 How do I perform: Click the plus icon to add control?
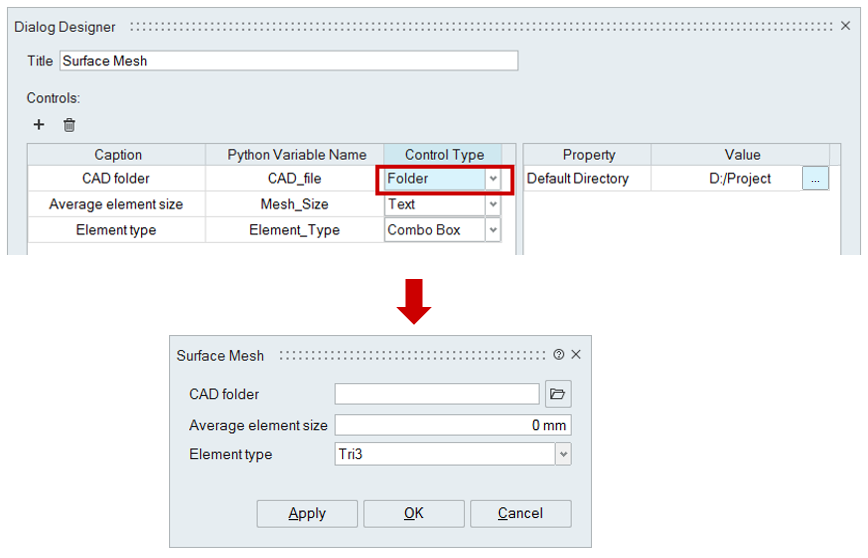tap(39, 125)
